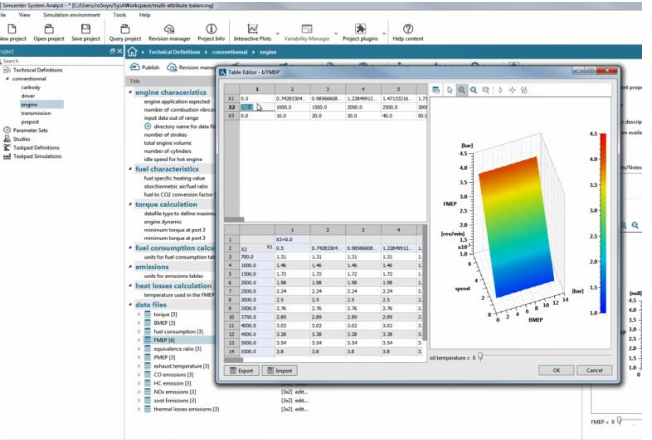This screenshot has width=652, height=440.
Task: Select the transmission item in project tree
Action: coord(36,112)
